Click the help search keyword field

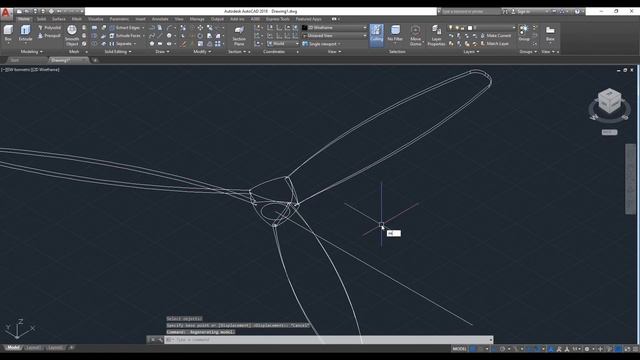(x=471, y=12)
